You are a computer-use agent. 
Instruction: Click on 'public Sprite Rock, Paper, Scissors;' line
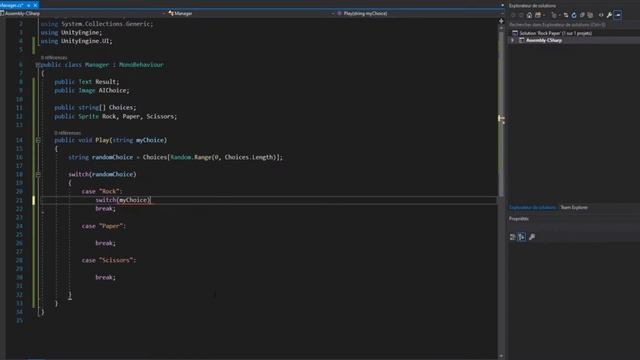(x=116, y=116)
